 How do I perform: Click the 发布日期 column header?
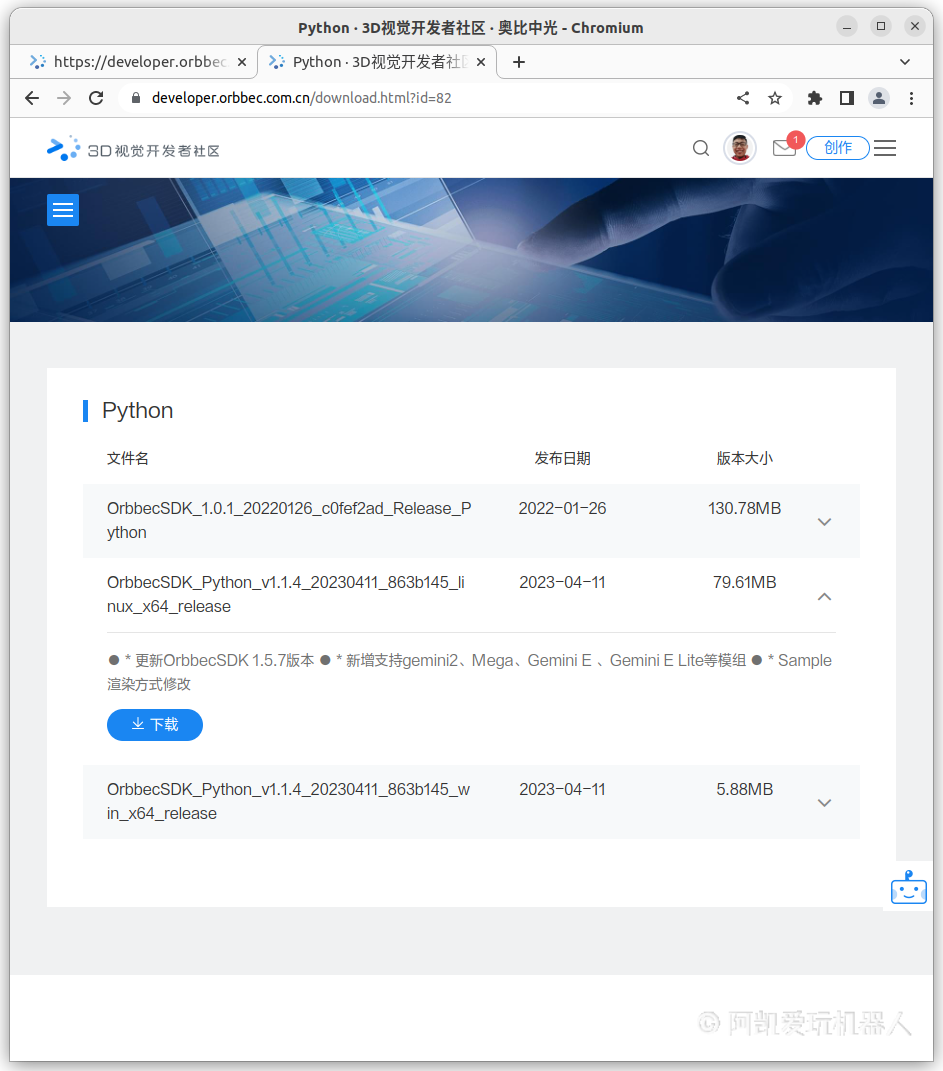(563, 458)
